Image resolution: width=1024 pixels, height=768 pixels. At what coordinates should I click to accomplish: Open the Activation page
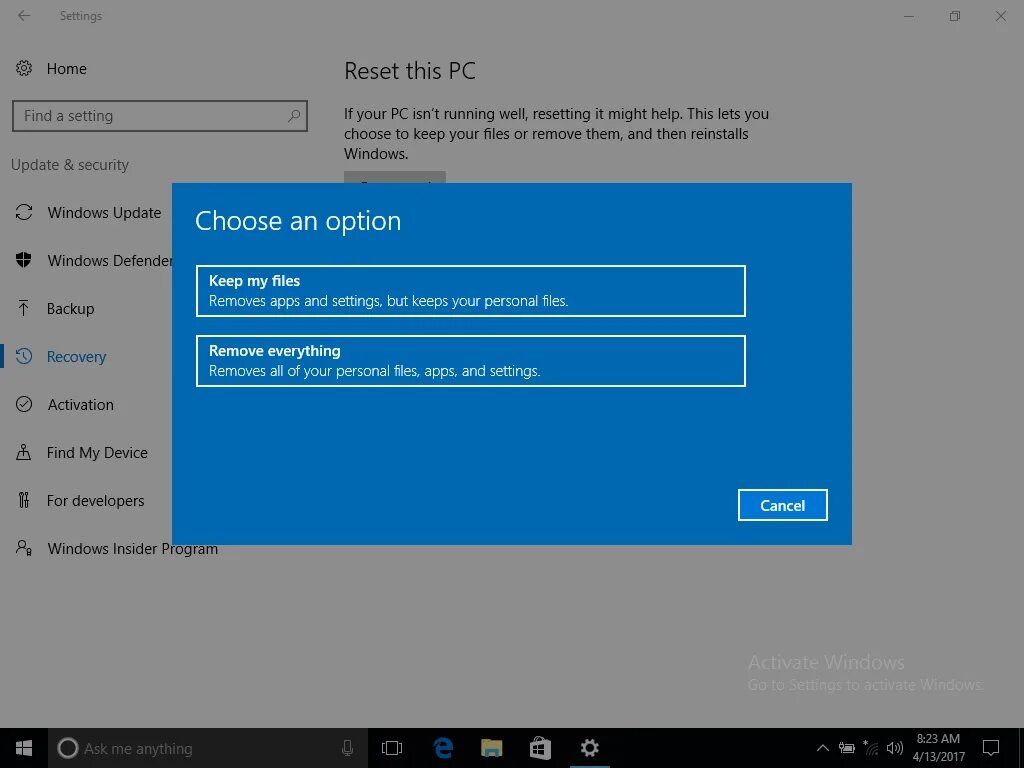(x=80, y=404)
